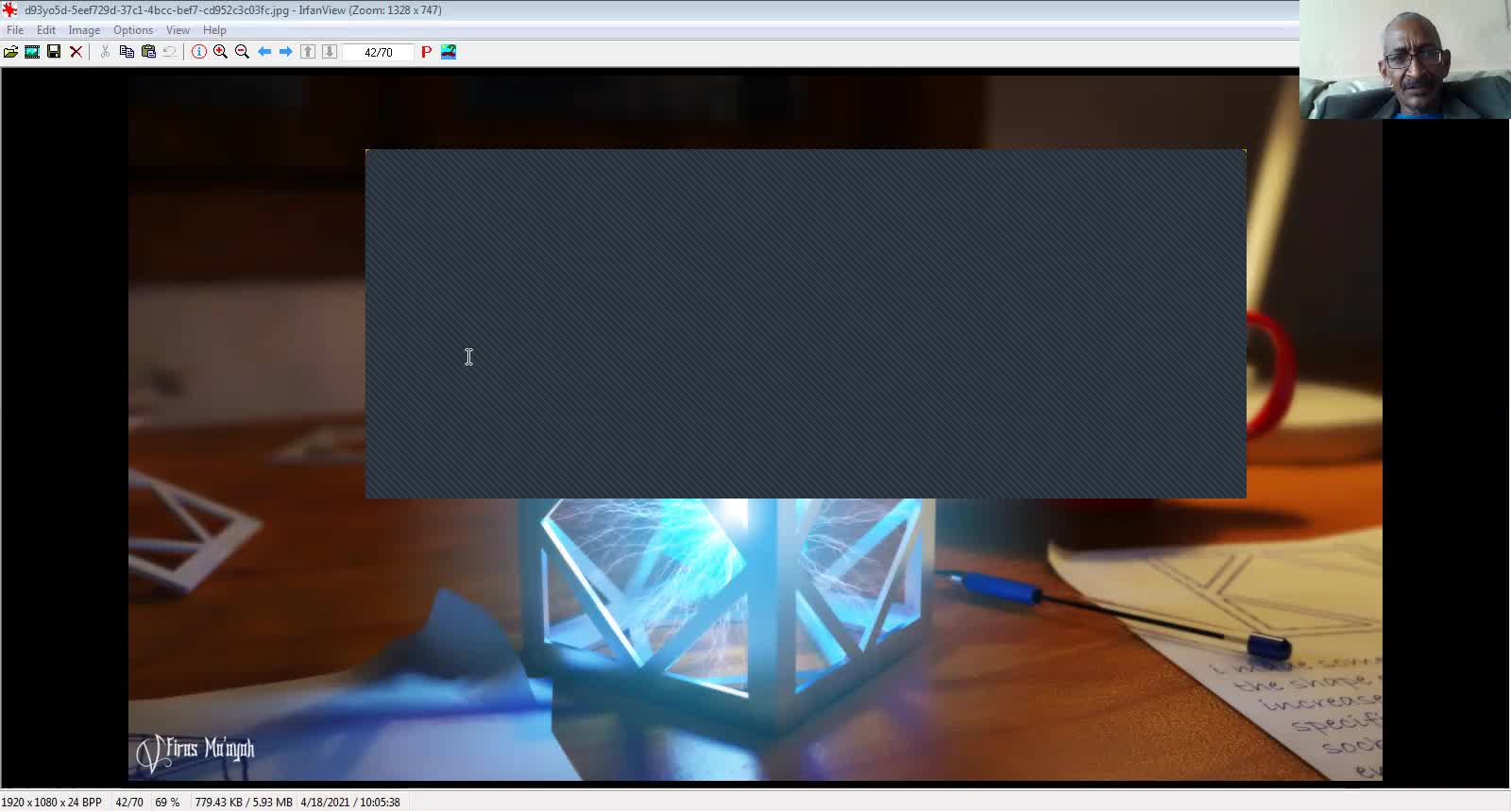This screenshot has width=1511, height=812.
Task: Open the Help menu
Action: coord(214,30)
